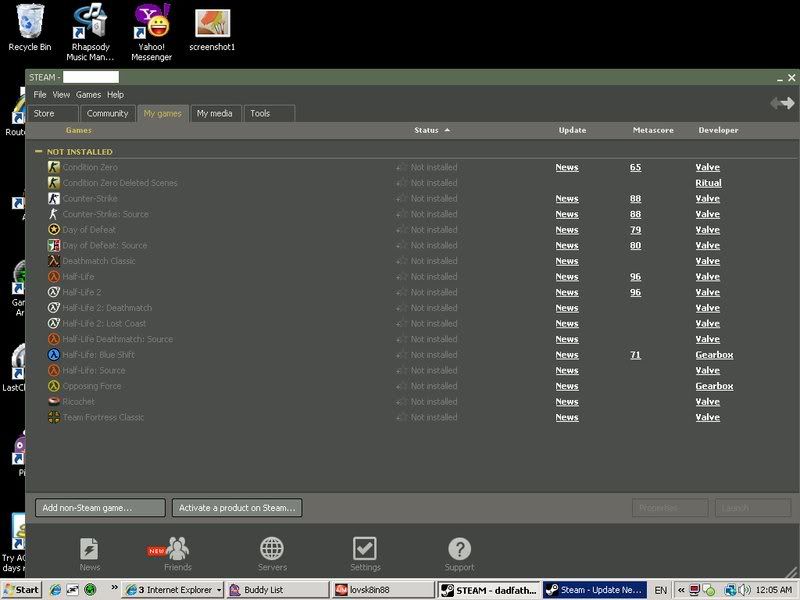Open the Help menu
The height and width of the screenshot is (600, 800).
[115, 94]
